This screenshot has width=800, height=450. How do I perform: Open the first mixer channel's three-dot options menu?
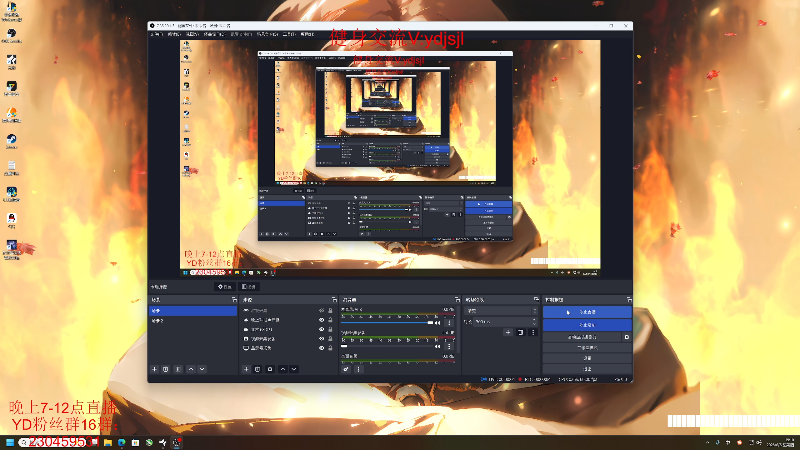tap(449, 323)
